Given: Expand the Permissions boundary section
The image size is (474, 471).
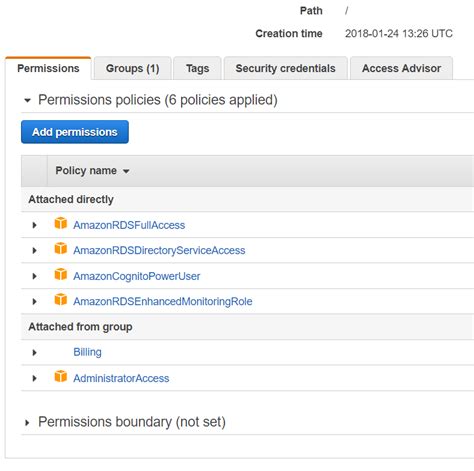Looking at the screenshot, I should [27, 423].
